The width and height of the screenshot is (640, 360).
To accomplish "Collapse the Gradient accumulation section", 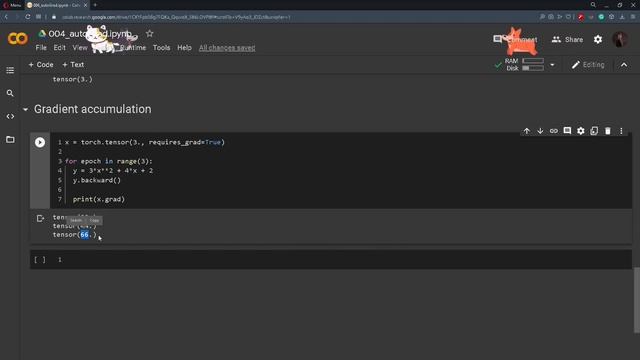I will [25, 109].
